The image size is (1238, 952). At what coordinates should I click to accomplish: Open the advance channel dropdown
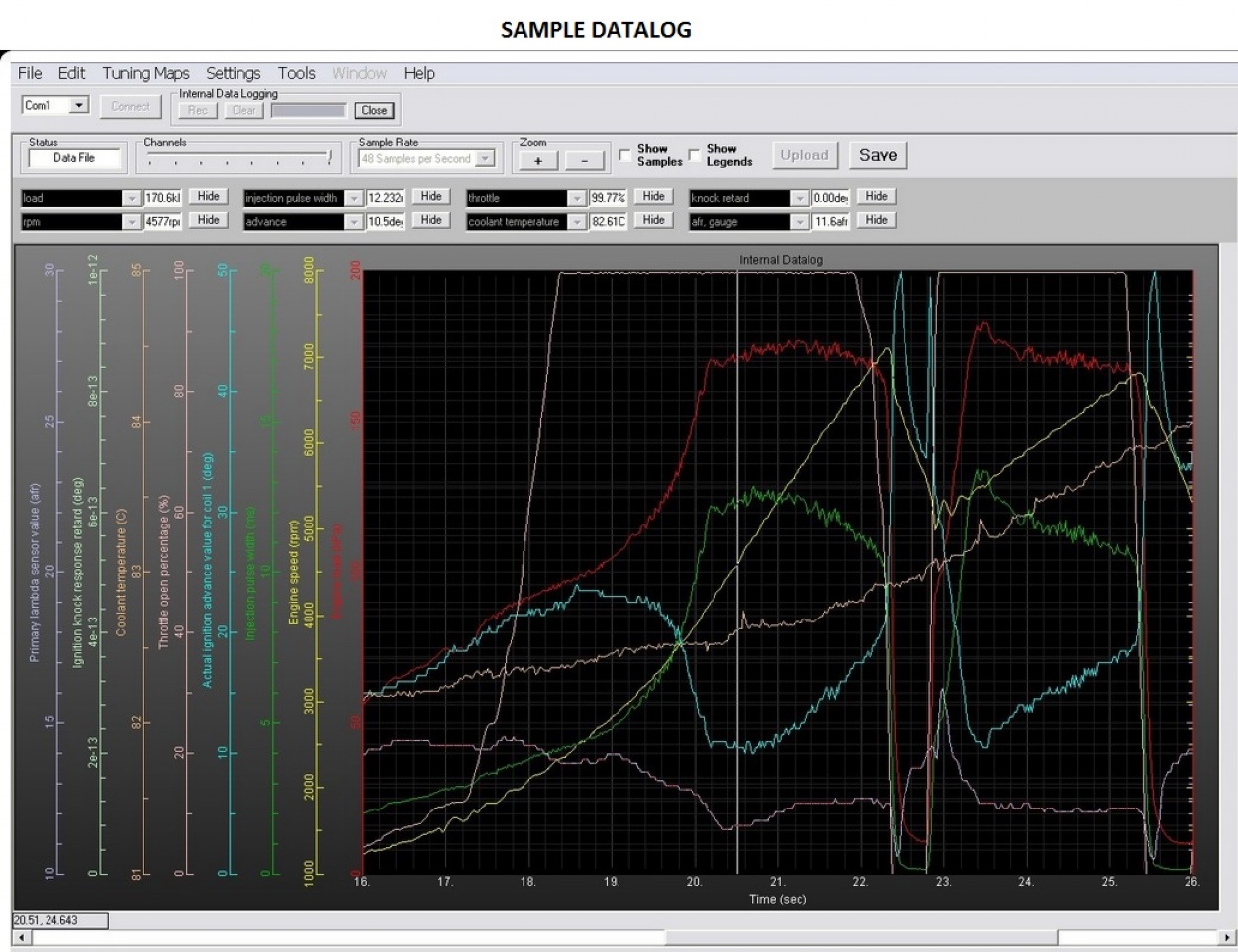pyautogui.click(x=354, y=222)
